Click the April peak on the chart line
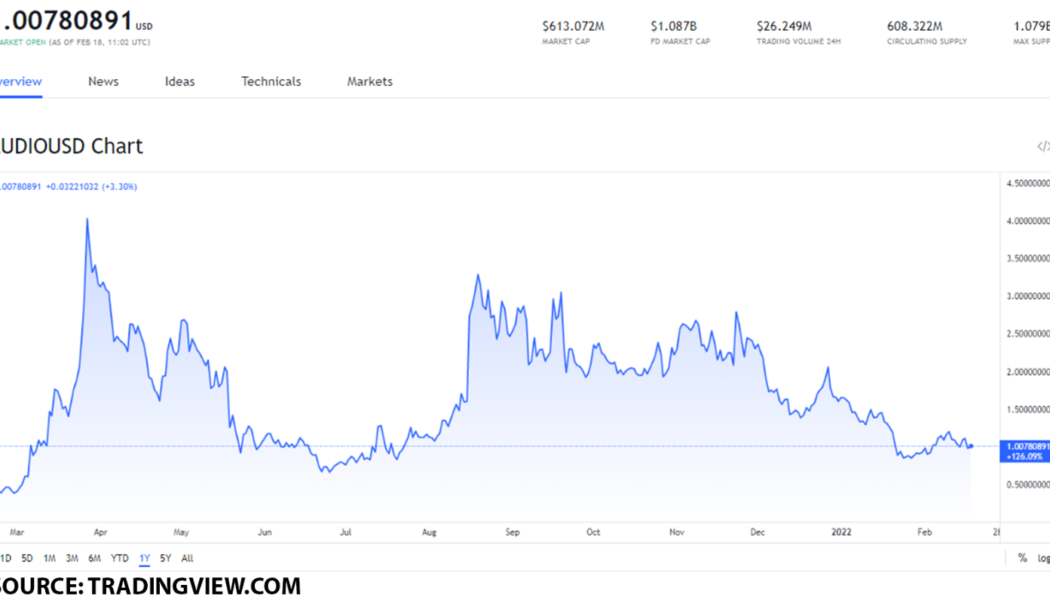1050x600 pixels. click(87, 219)
